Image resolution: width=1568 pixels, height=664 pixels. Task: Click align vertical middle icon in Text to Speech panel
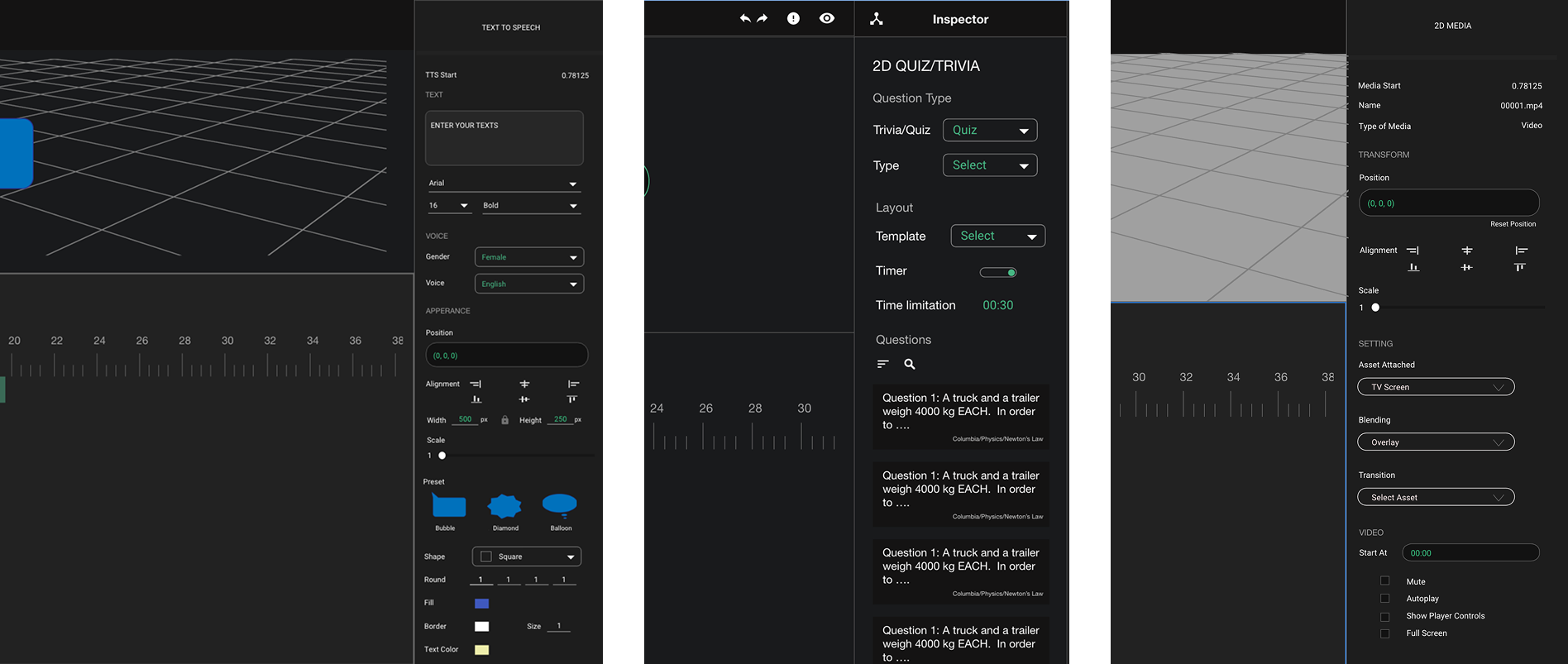[524, 399]
